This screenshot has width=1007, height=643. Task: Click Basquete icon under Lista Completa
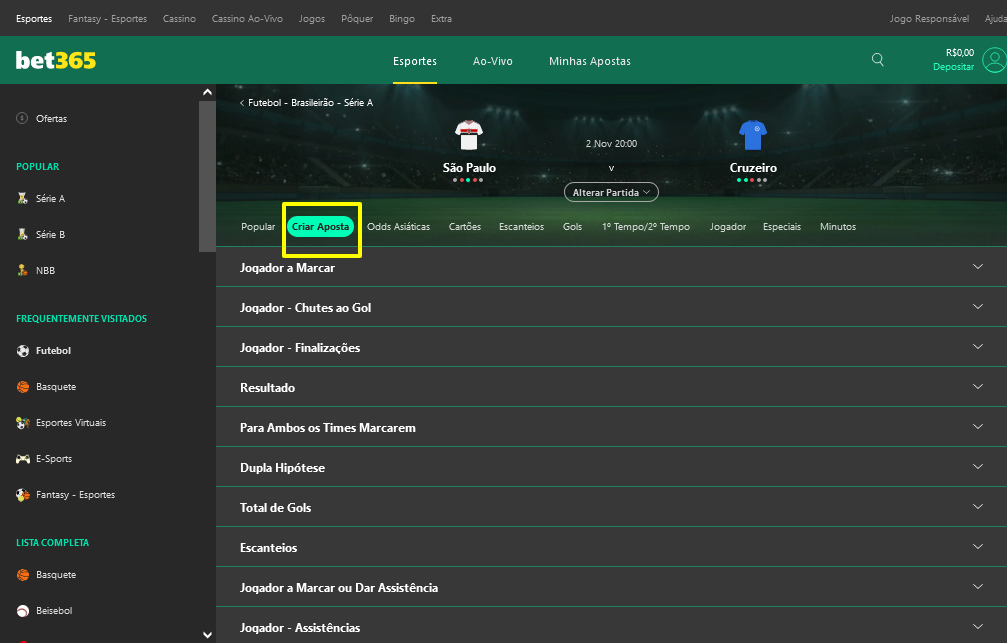[23, 575]
